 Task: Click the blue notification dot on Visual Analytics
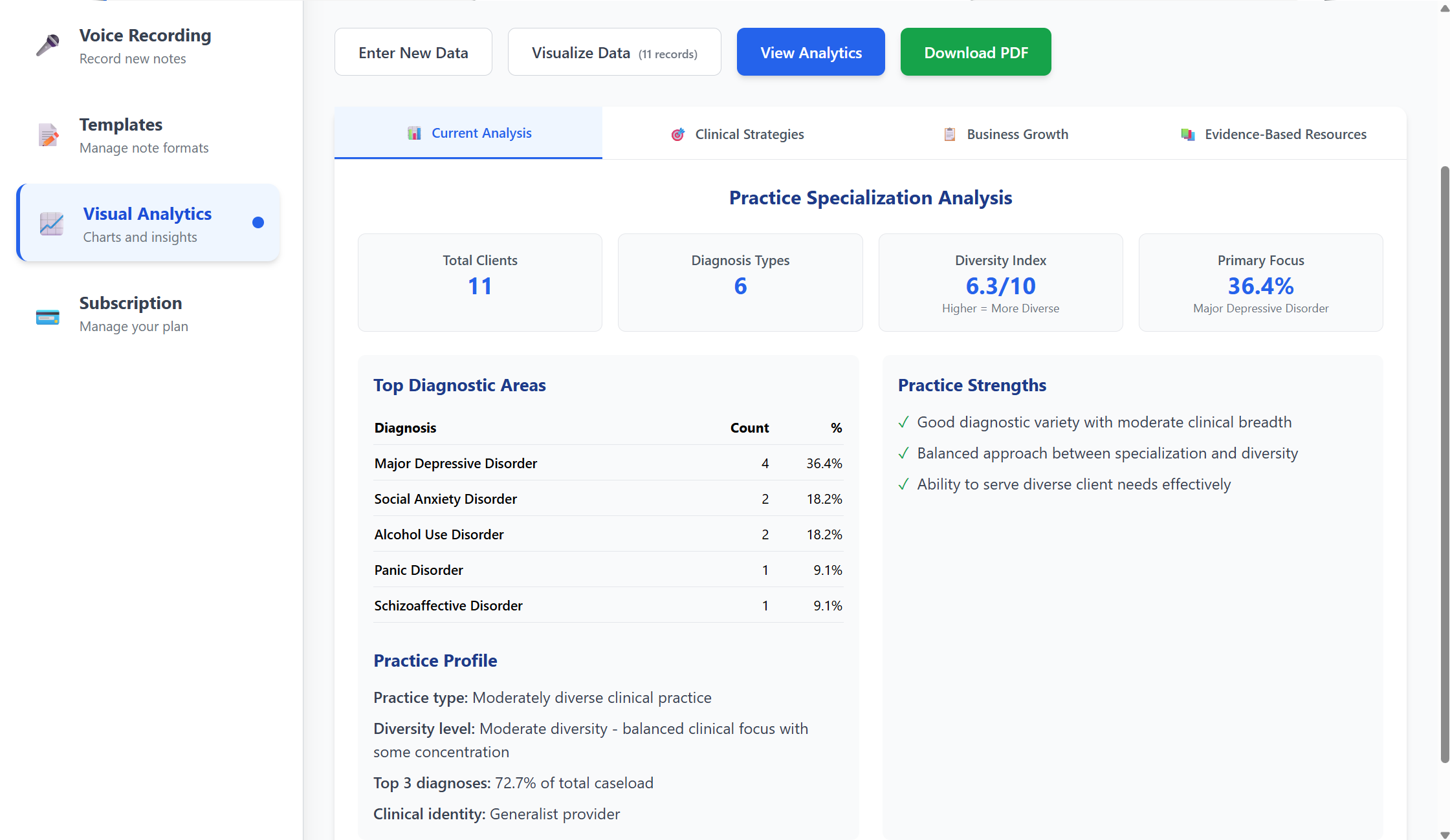258,222
